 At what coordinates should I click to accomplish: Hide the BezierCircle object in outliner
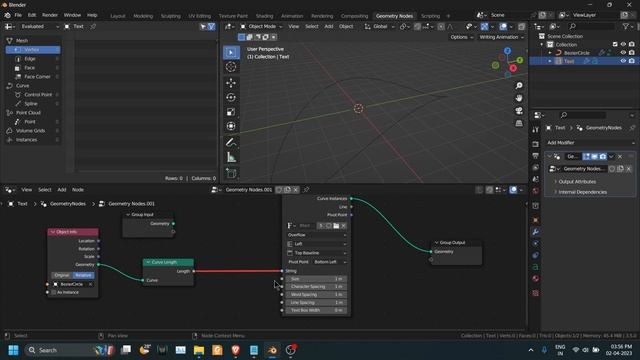coord(623,53)
